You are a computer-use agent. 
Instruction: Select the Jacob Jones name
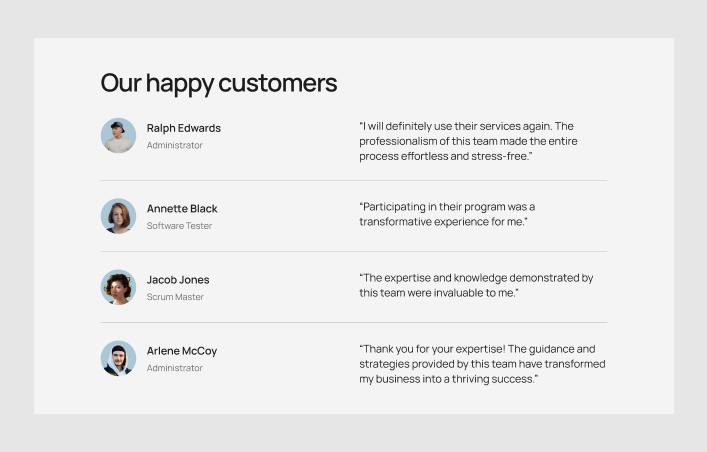click(178, 280)
